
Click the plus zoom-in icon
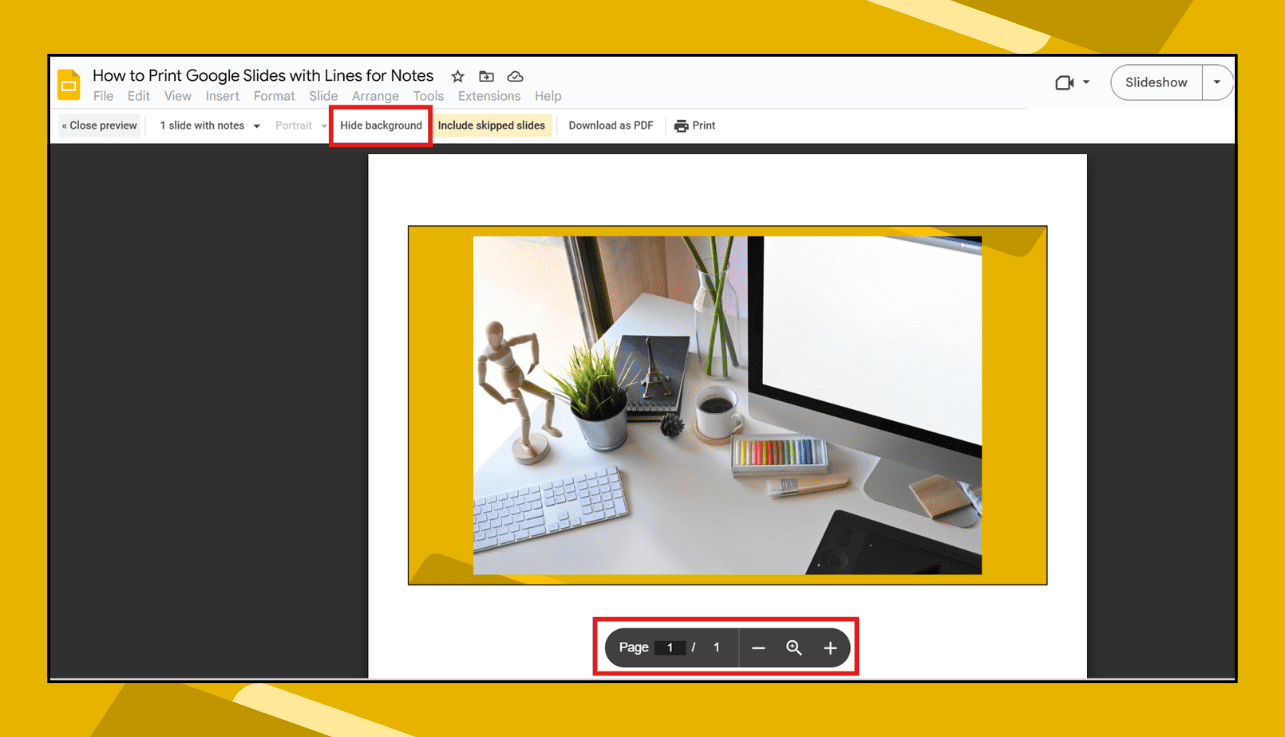click(x=830, y=648)
